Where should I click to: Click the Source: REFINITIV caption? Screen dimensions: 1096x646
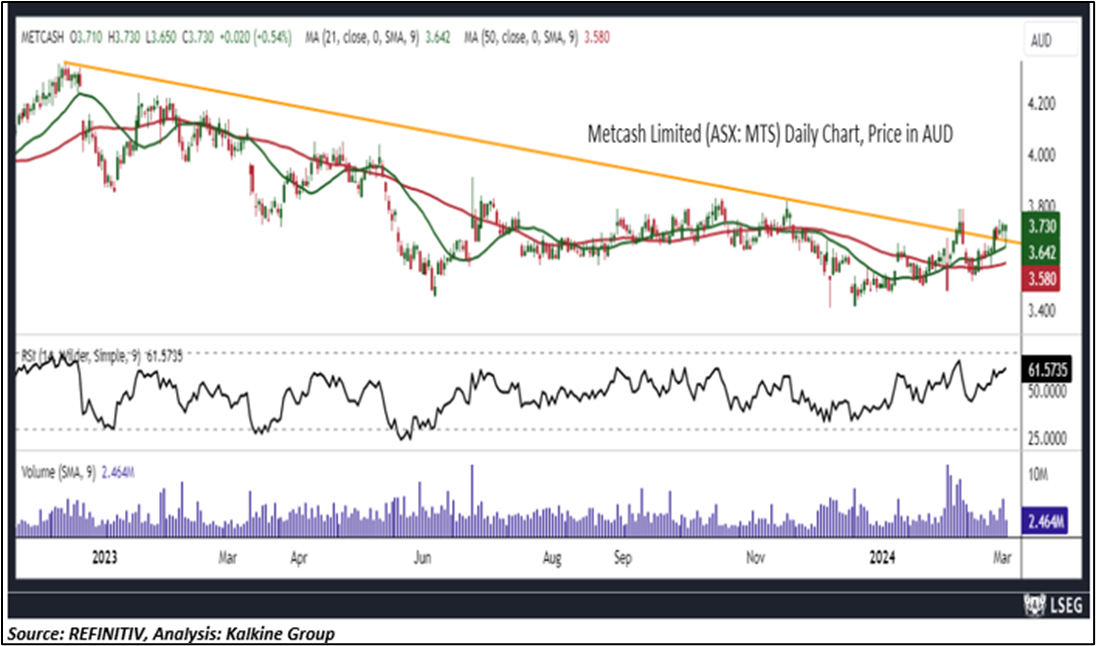(x=172, y=633)
